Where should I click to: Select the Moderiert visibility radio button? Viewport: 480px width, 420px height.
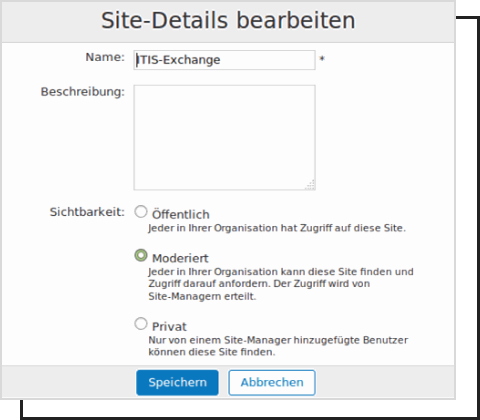[141, 256]
